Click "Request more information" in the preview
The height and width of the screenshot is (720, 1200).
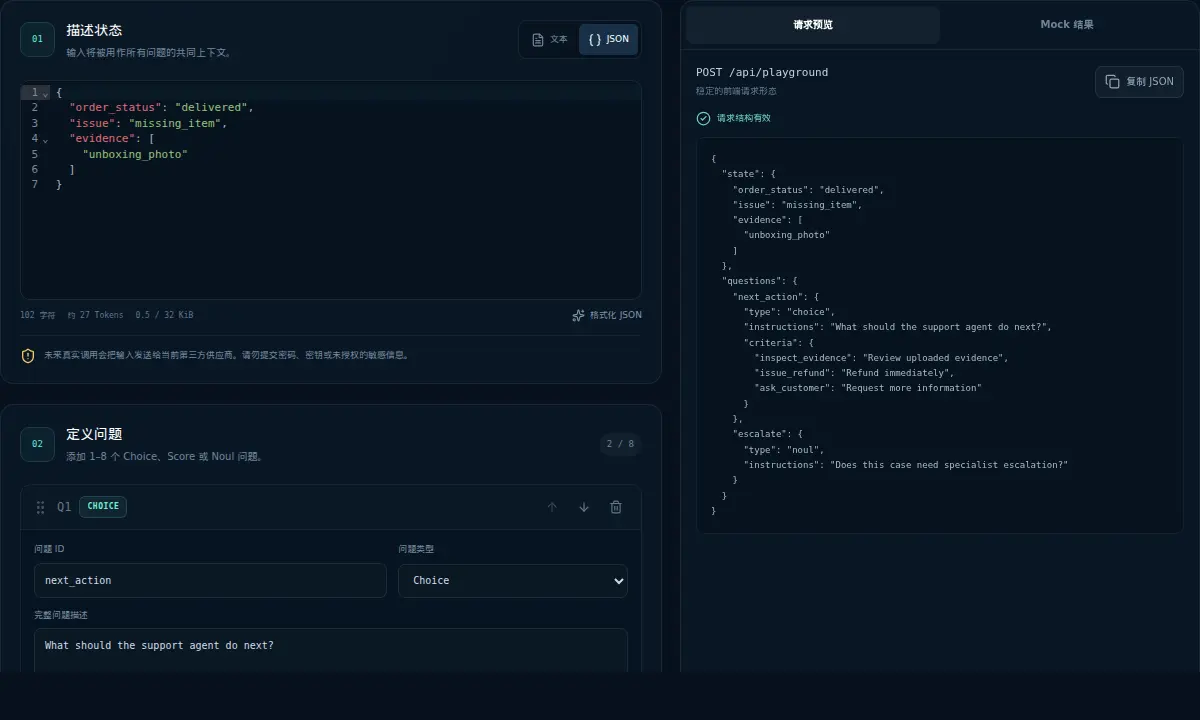click(911, 388)
